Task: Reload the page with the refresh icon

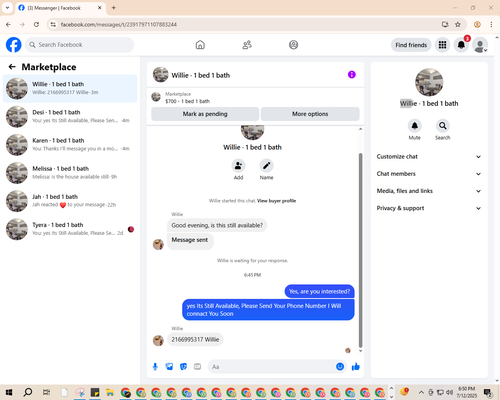Action: [36, 24]
